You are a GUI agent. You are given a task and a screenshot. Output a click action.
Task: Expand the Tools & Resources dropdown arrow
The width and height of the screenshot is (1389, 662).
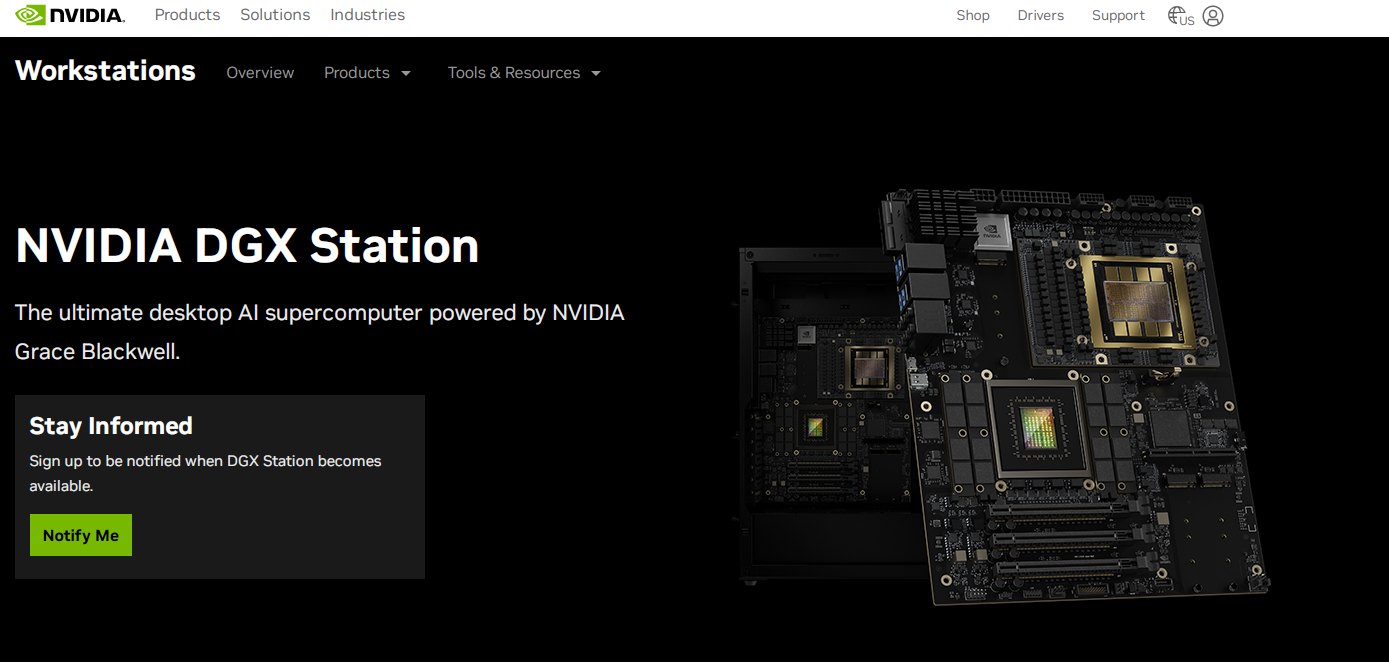596,73
